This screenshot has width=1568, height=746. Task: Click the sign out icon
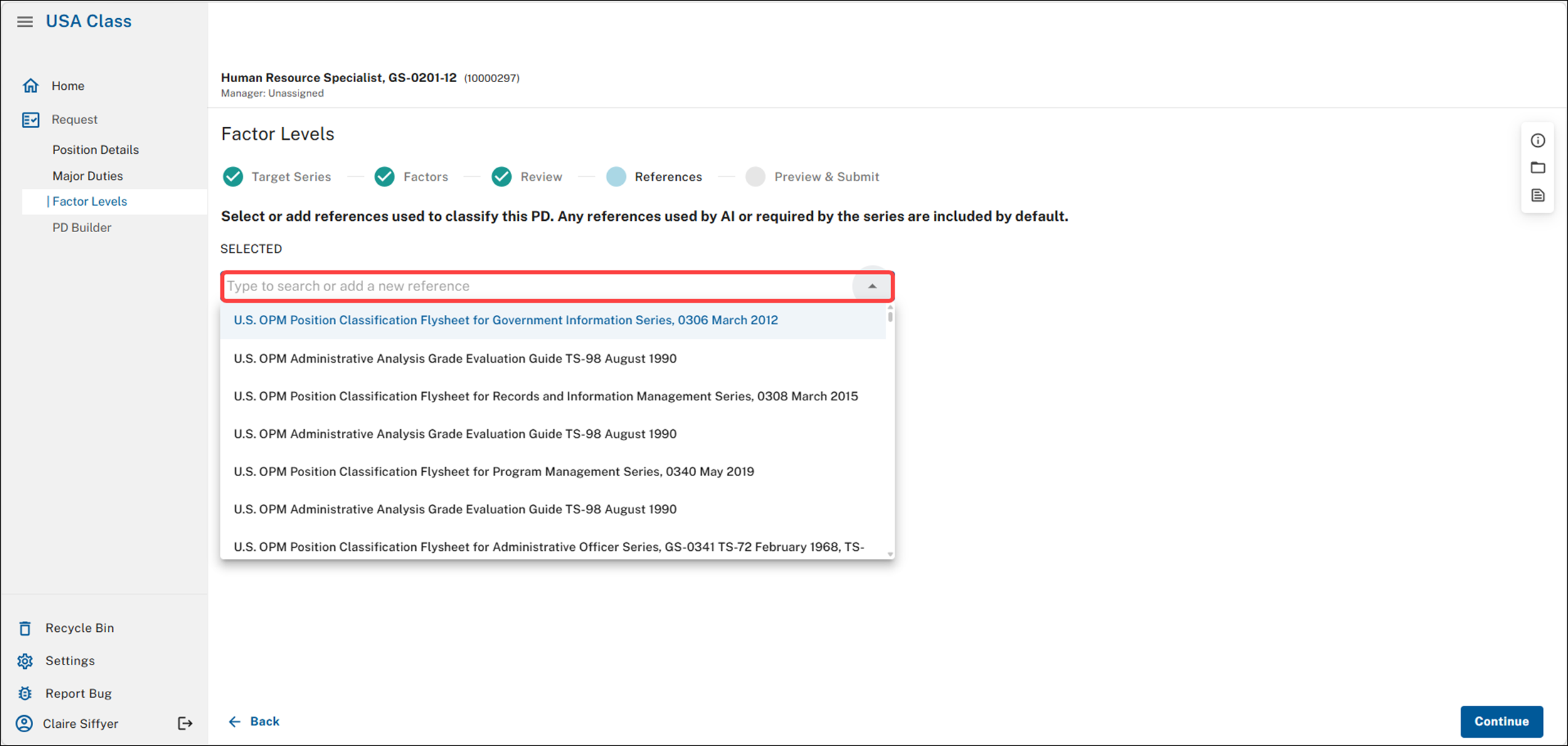(x=185, y=723)
